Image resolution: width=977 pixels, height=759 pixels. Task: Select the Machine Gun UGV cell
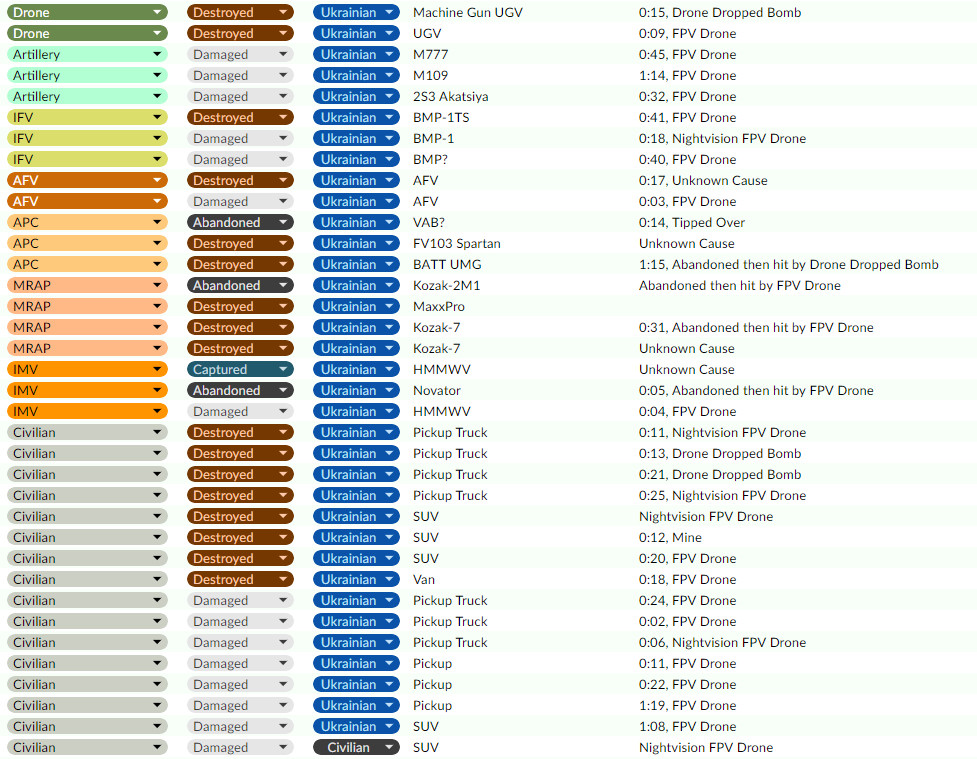[x=467, y=12]
